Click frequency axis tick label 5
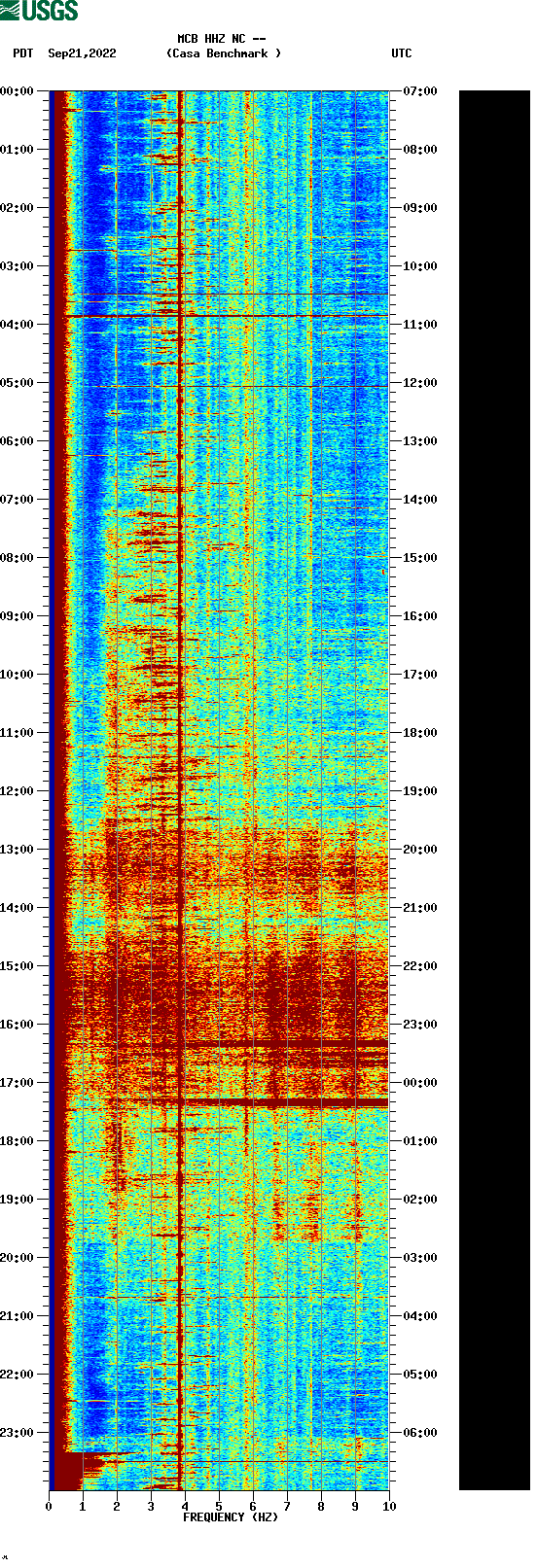 [x=219, y=1507]
